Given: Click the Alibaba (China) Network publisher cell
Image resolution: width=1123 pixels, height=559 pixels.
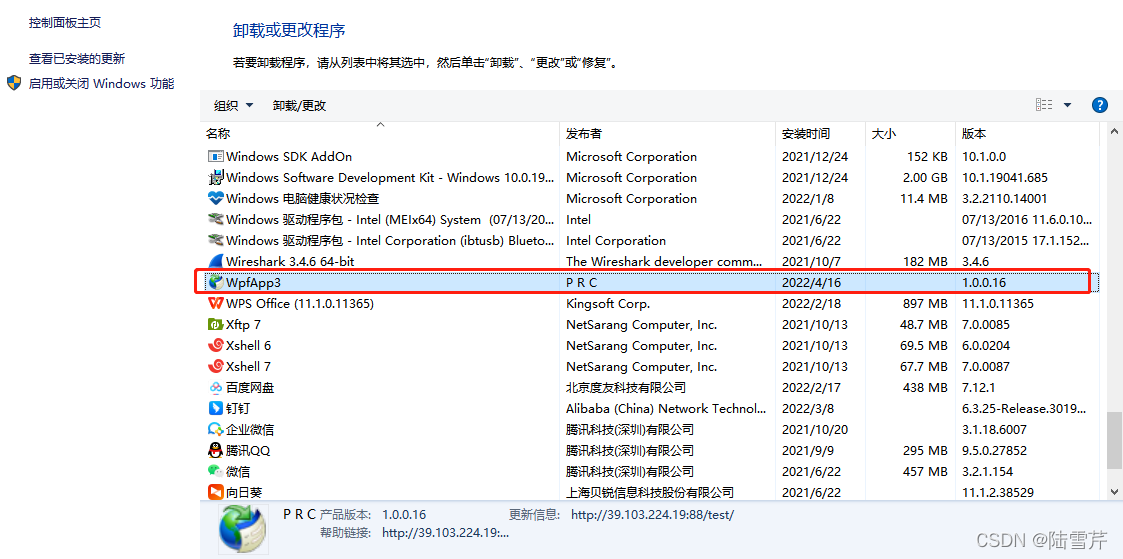Looking at the screenshot, I should click(666, 409).
